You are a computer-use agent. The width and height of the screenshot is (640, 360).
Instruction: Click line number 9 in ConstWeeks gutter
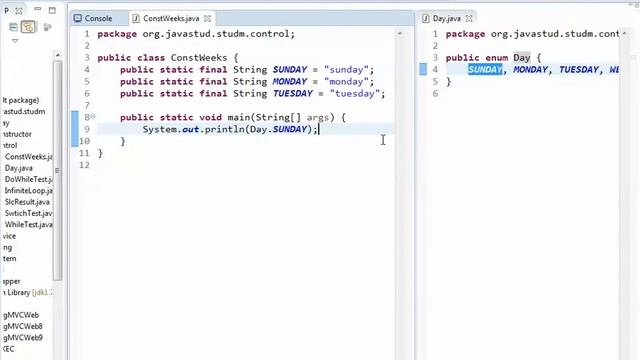(87, 129)
